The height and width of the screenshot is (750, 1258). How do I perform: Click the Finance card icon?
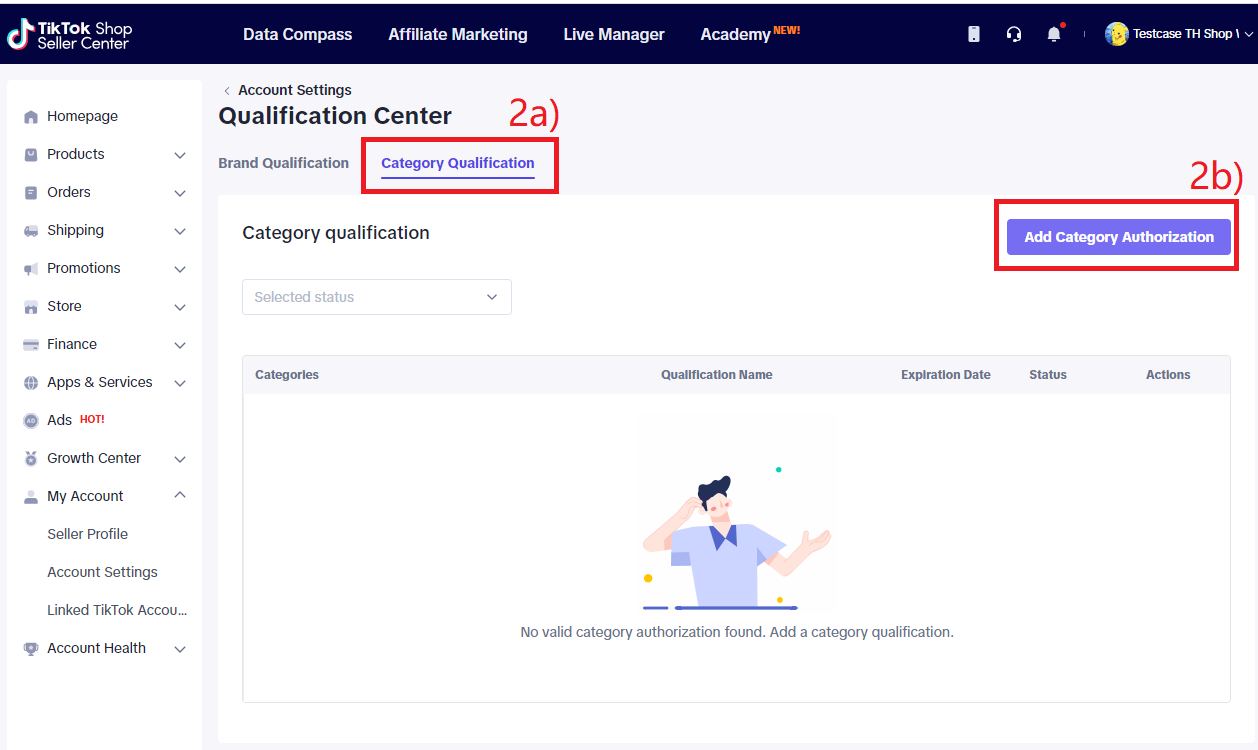(x=31, y=345)
